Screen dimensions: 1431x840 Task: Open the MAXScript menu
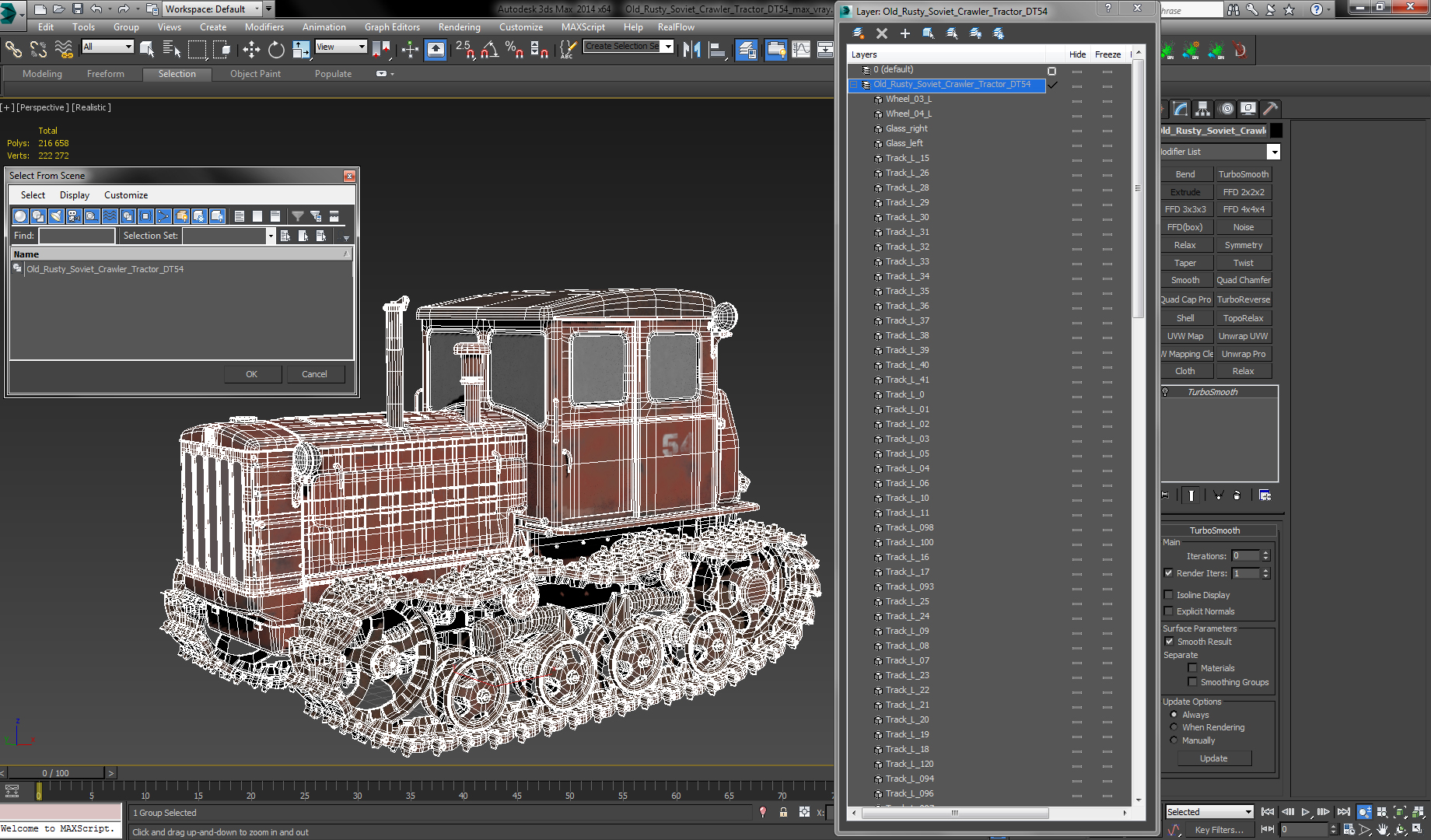coord(583,27)
